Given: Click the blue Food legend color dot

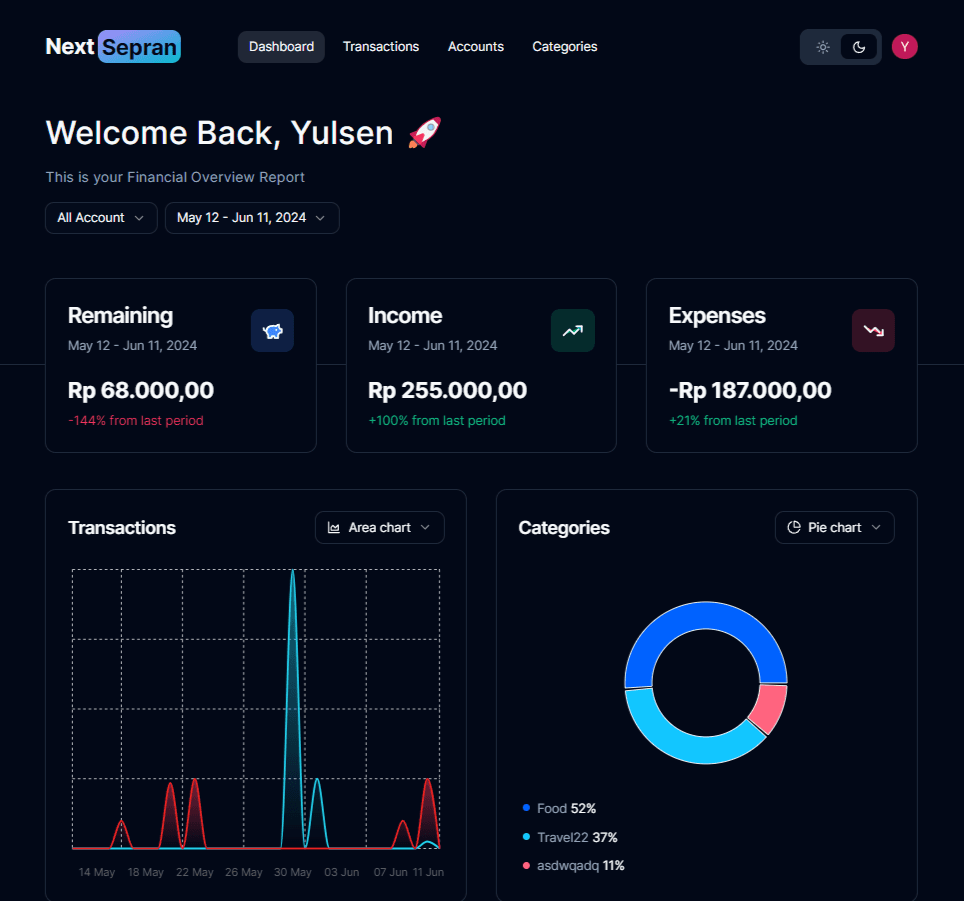Looking at the screenshot, I should [526, 808].
